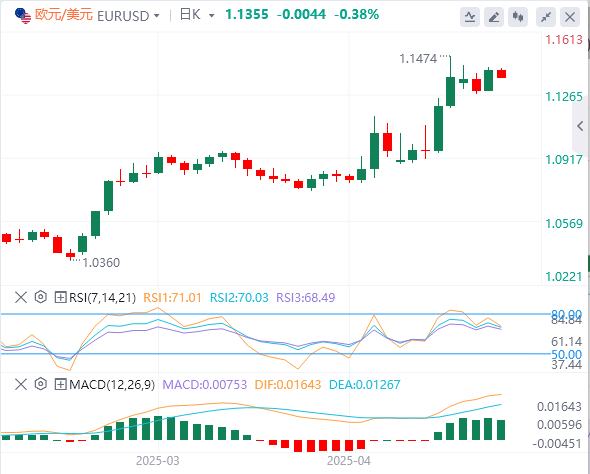Click the RSI(7,14,21) indicator label
Viewport: 590px width, 474px height.
pyautogui.click(x=102, y=298)
